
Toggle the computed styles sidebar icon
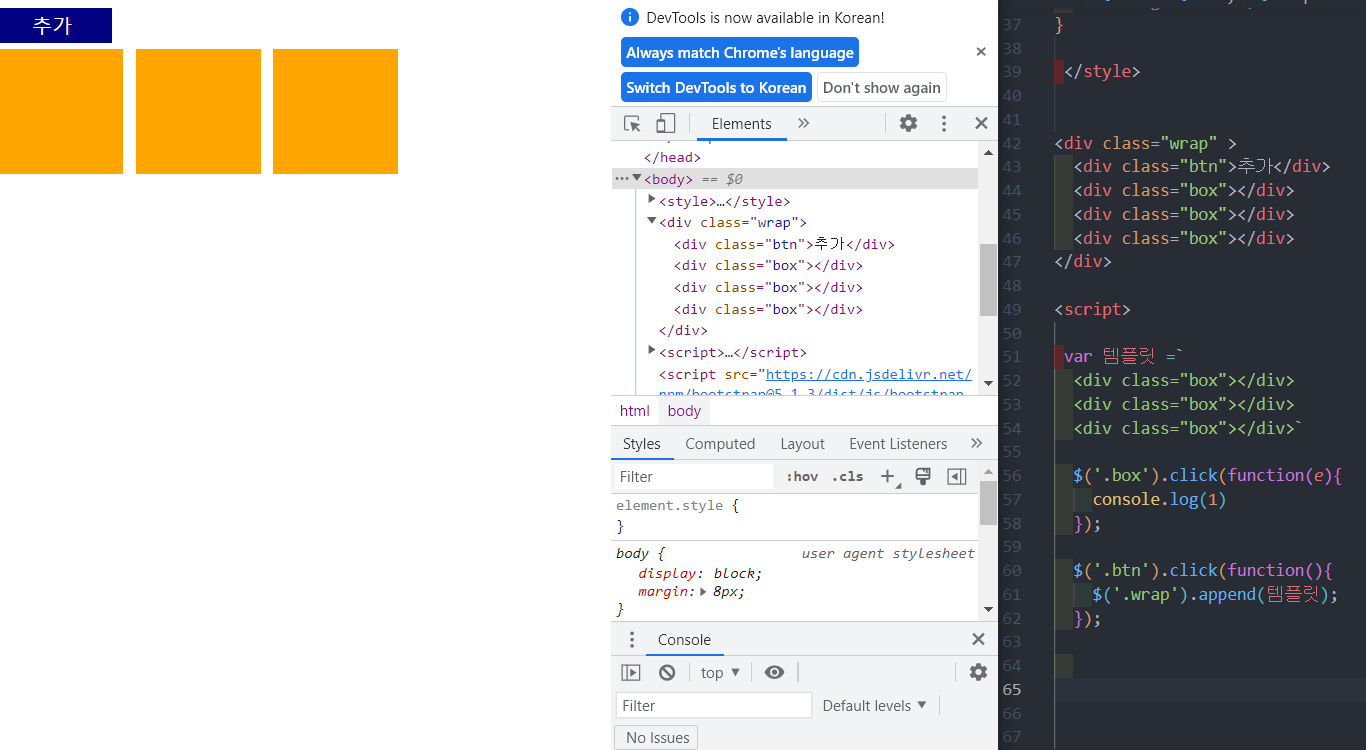point(957,477)
